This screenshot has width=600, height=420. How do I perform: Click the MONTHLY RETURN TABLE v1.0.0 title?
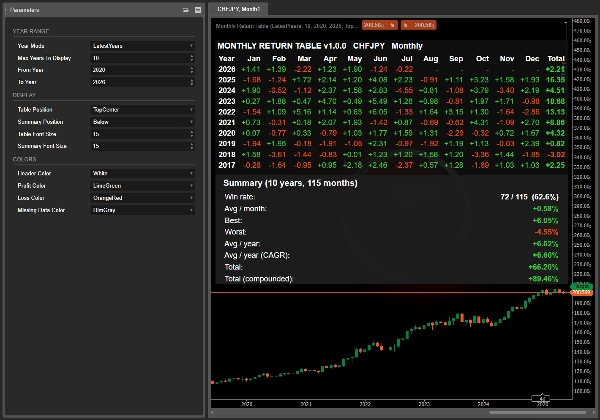(282, 46)
